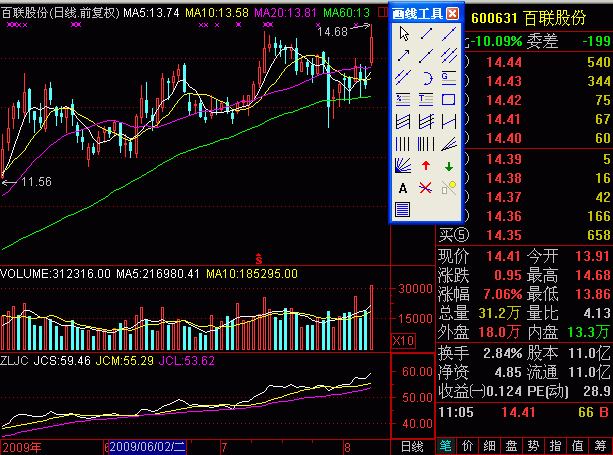This screenshot has height=455, width=613.
Task: Select the linear regression band tool
Action: click(x=403, y=122)
